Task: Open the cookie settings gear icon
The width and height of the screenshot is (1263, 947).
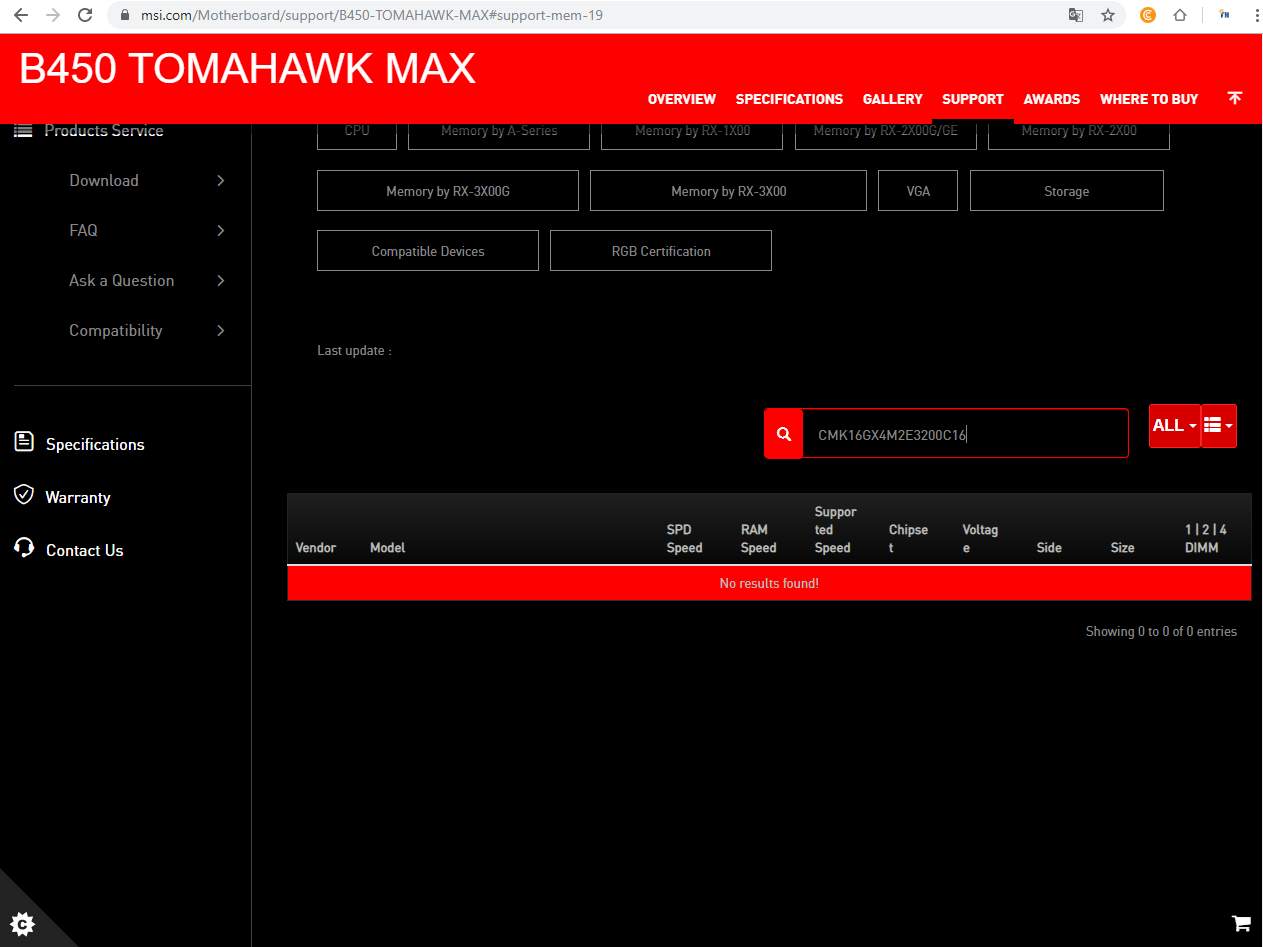Action: 21,923
